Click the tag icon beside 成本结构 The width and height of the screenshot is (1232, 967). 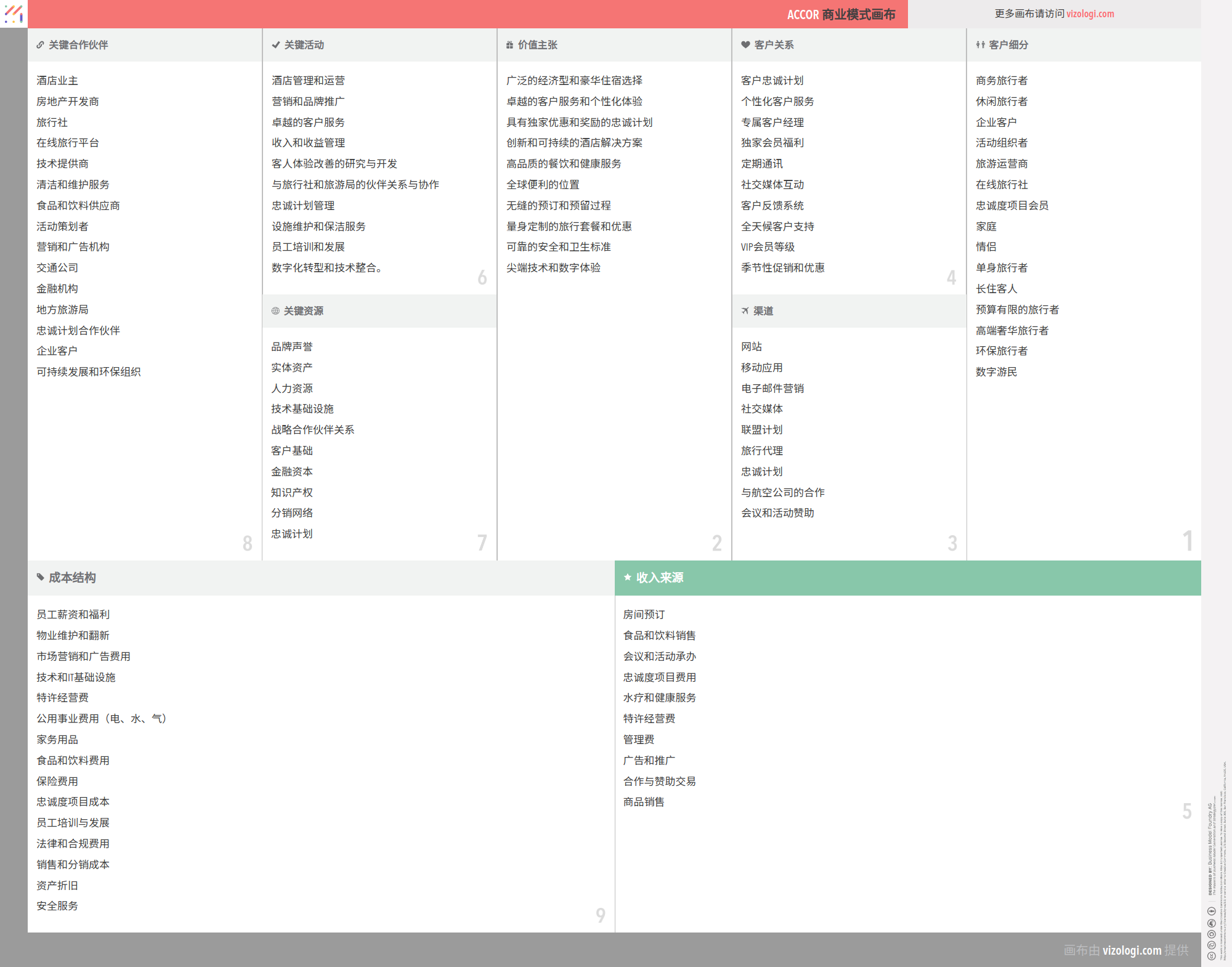[40, 577]
